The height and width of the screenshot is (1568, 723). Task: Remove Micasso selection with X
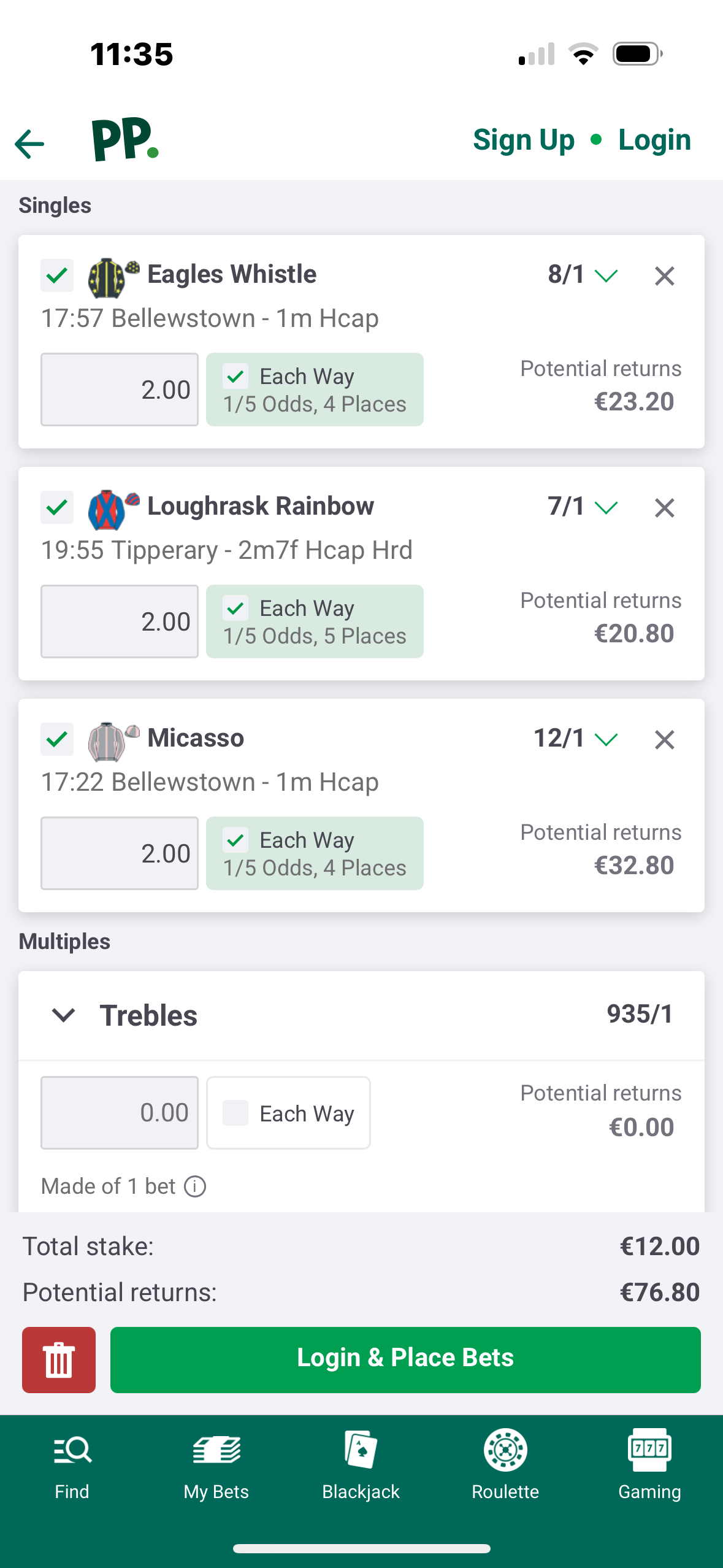coord(664,740)
